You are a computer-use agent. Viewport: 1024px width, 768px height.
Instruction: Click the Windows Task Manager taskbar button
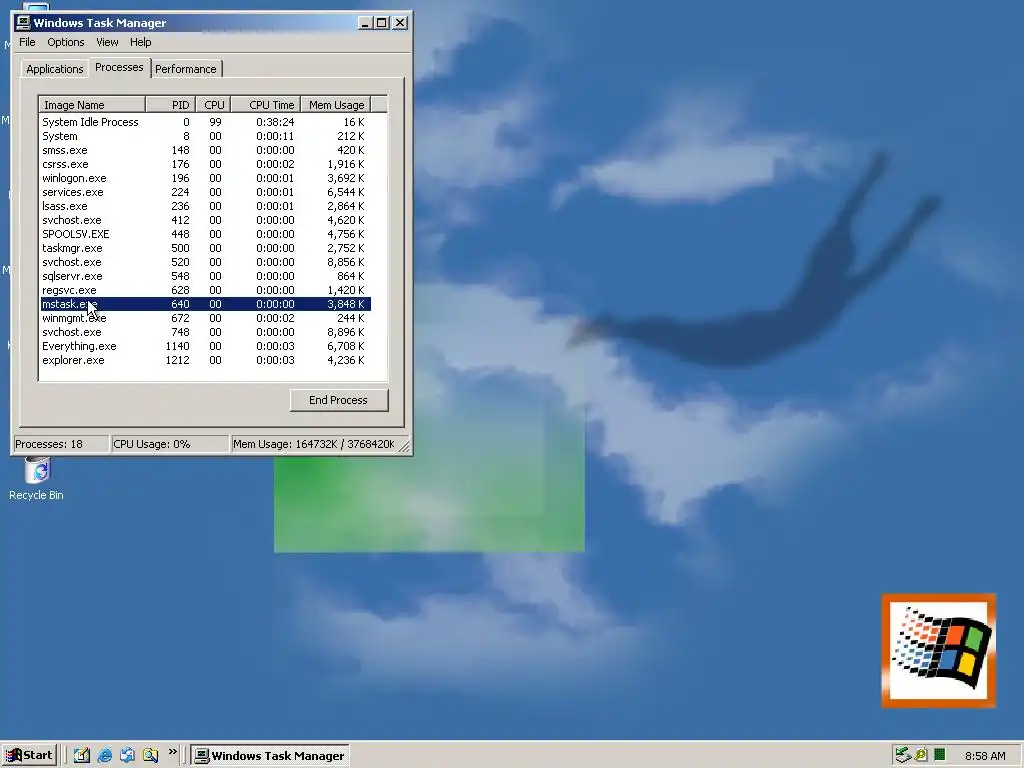click(x=270, y=756)
